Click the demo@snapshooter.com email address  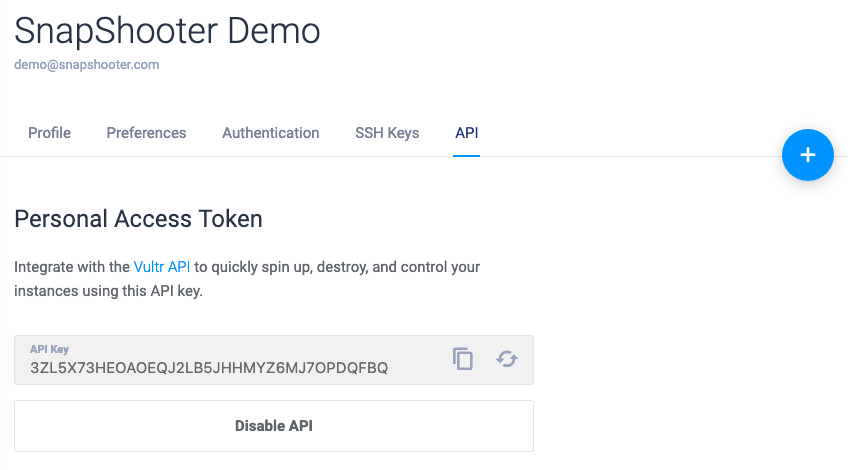87,64
